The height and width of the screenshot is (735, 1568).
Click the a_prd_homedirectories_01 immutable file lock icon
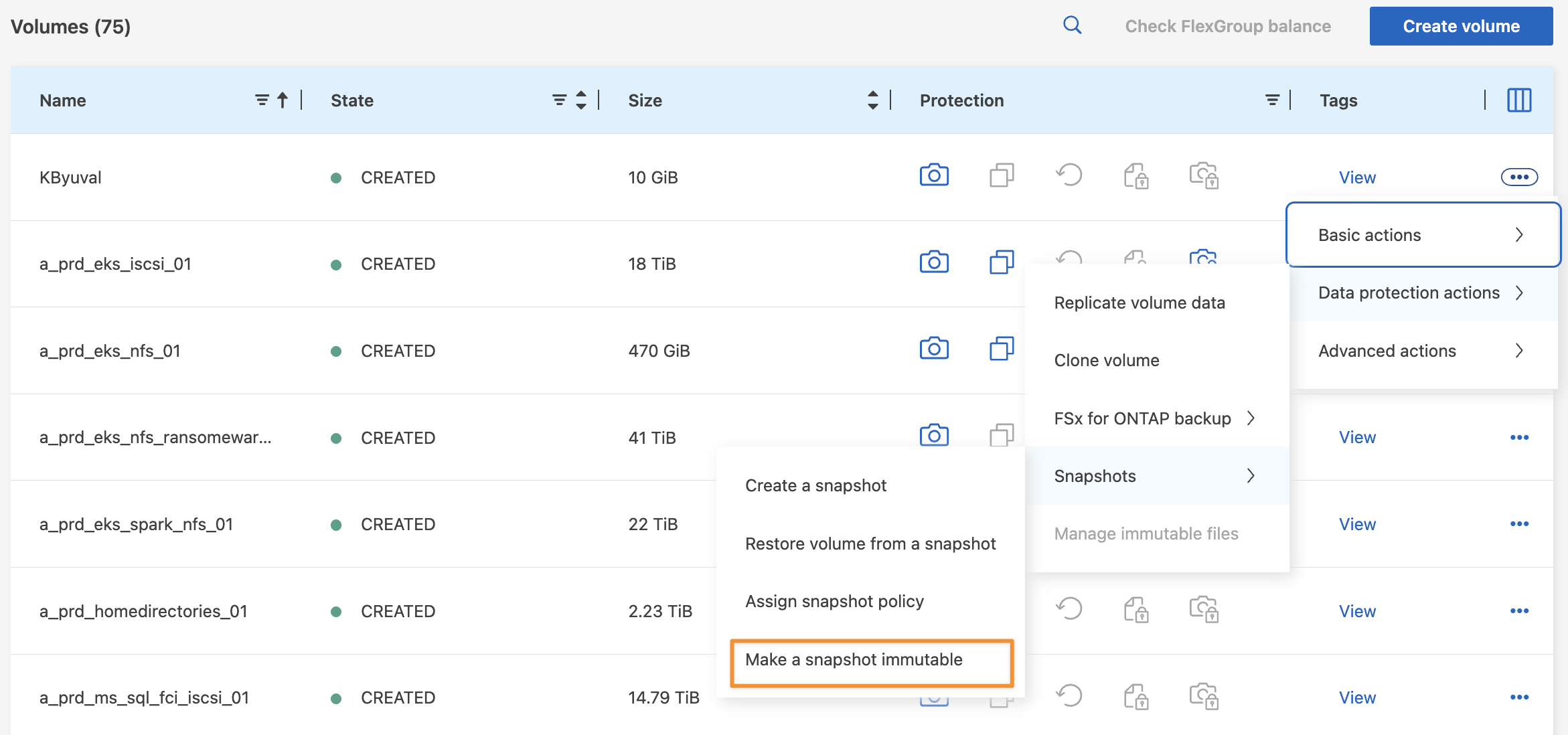pos(1136,610)
